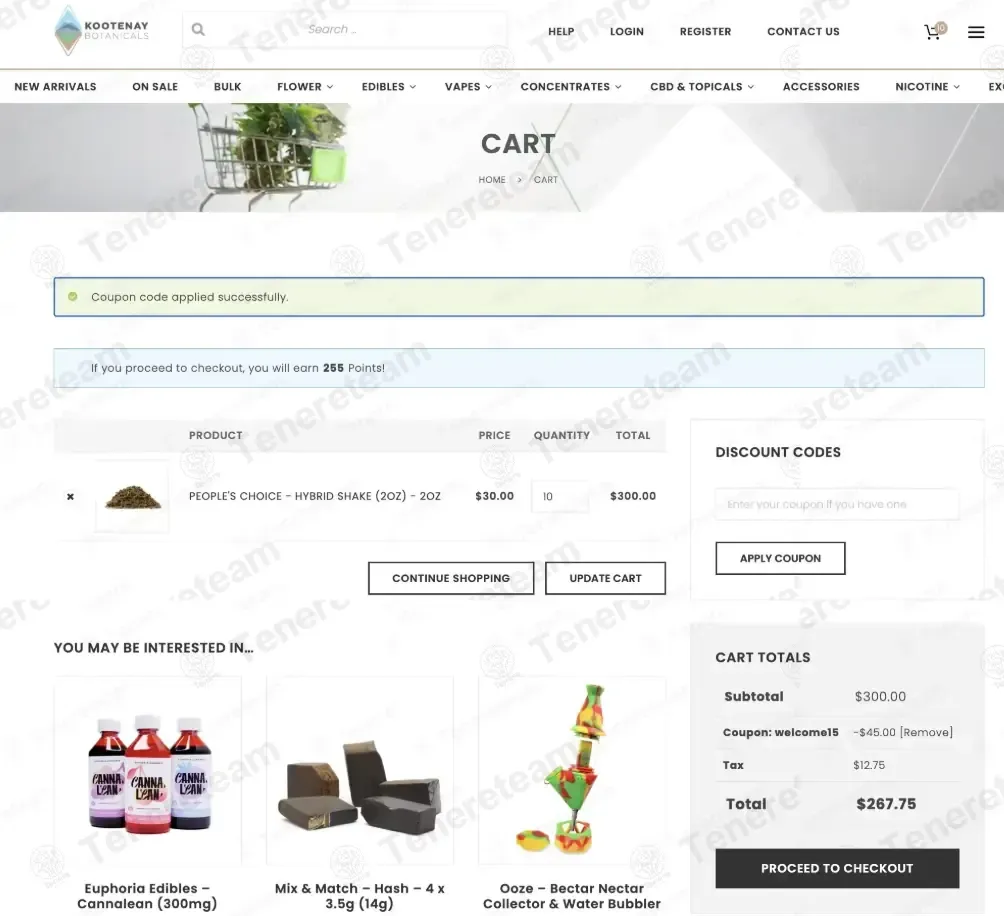
Task: Click the Cart breadcrumb text
Action: (x=546, y=180)
